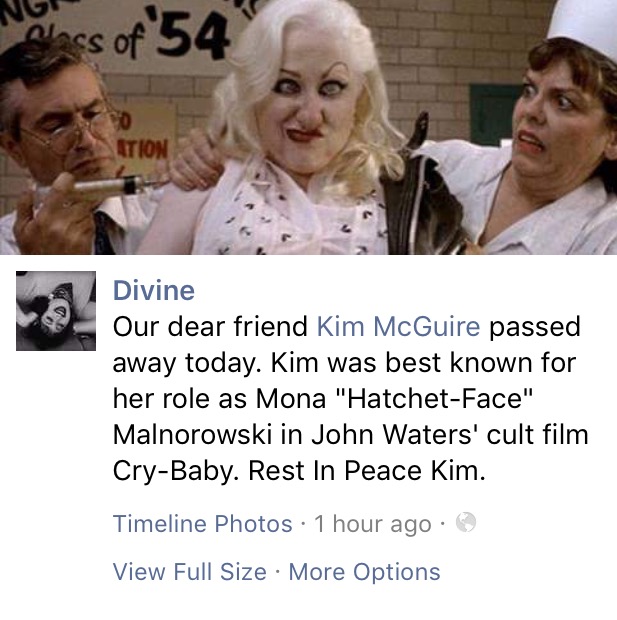The width and height of the screenshot is (617, 620).
Task: Click View Full Size
Action: pyautogui.click(x=190, y=572)
